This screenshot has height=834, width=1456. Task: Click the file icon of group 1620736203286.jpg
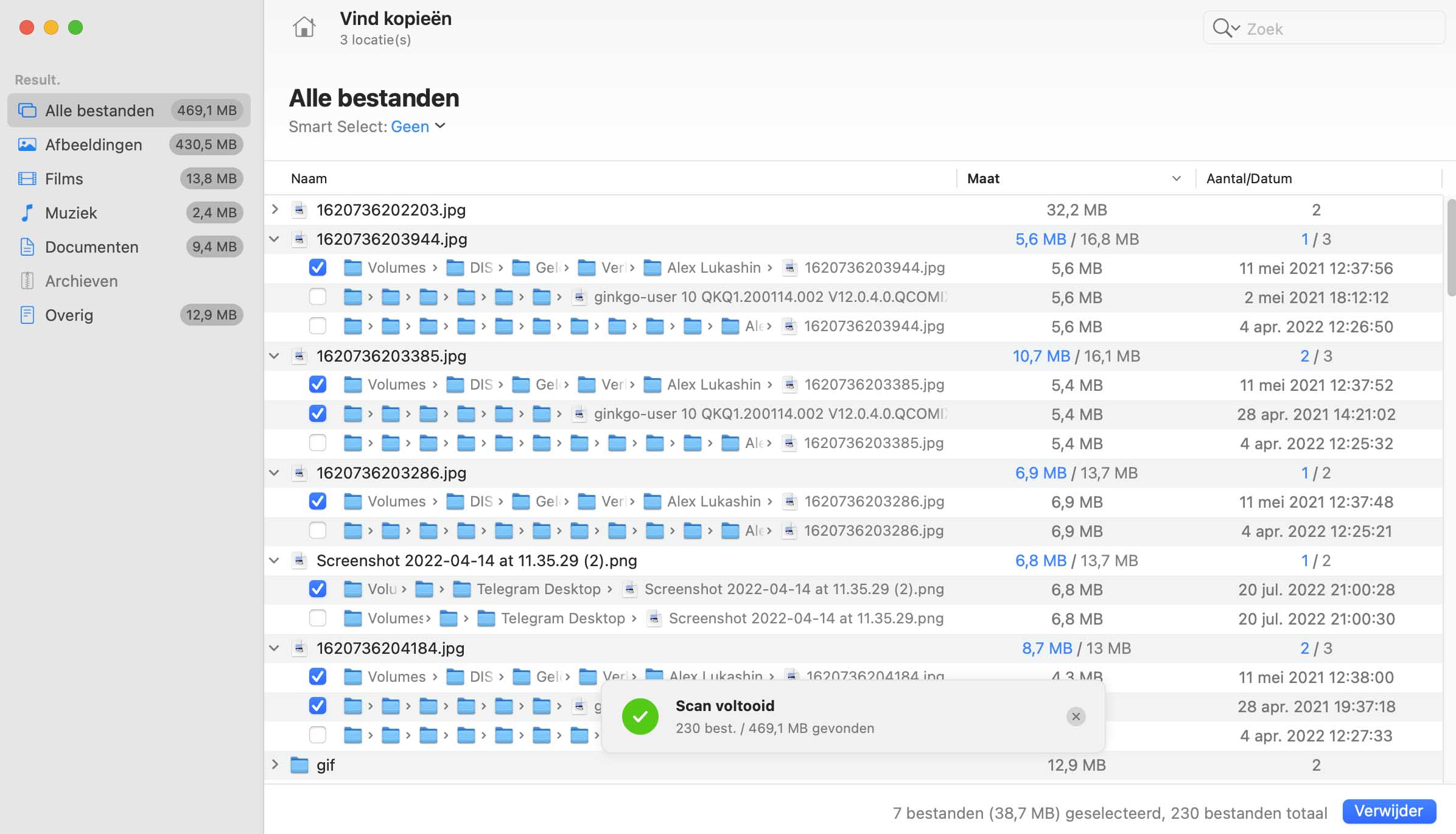299,473
